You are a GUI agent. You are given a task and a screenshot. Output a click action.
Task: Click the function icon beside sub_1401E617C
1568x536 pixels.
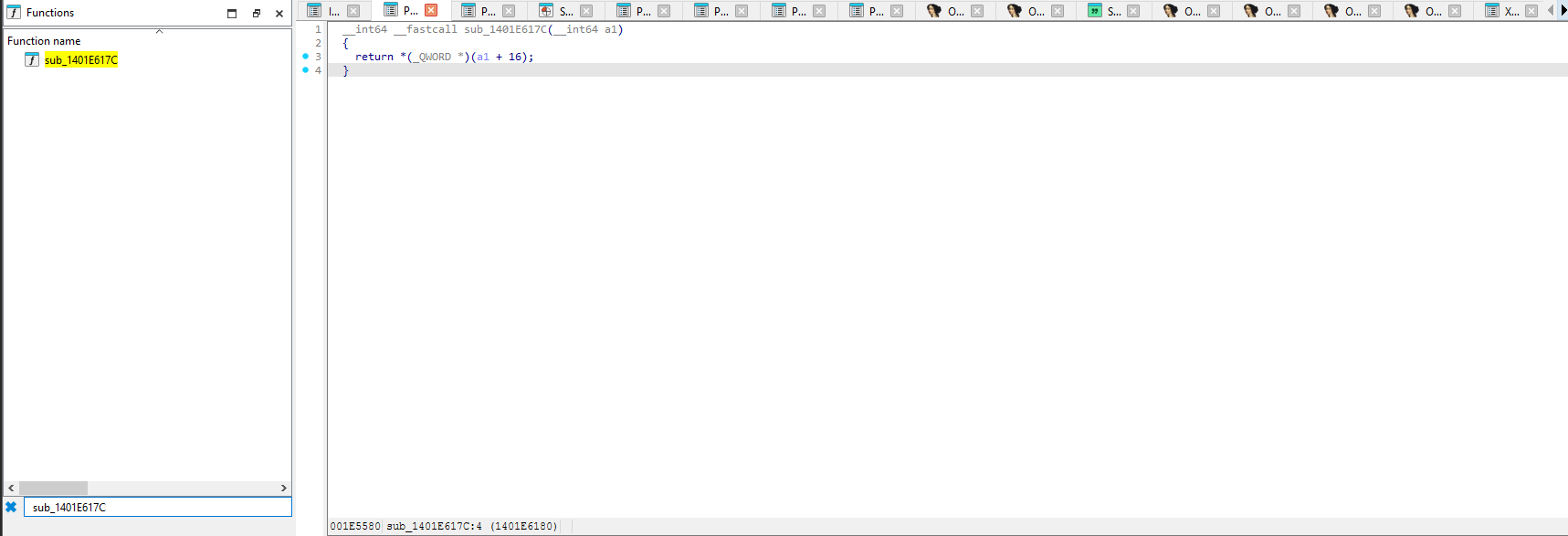tap(32, 60)
